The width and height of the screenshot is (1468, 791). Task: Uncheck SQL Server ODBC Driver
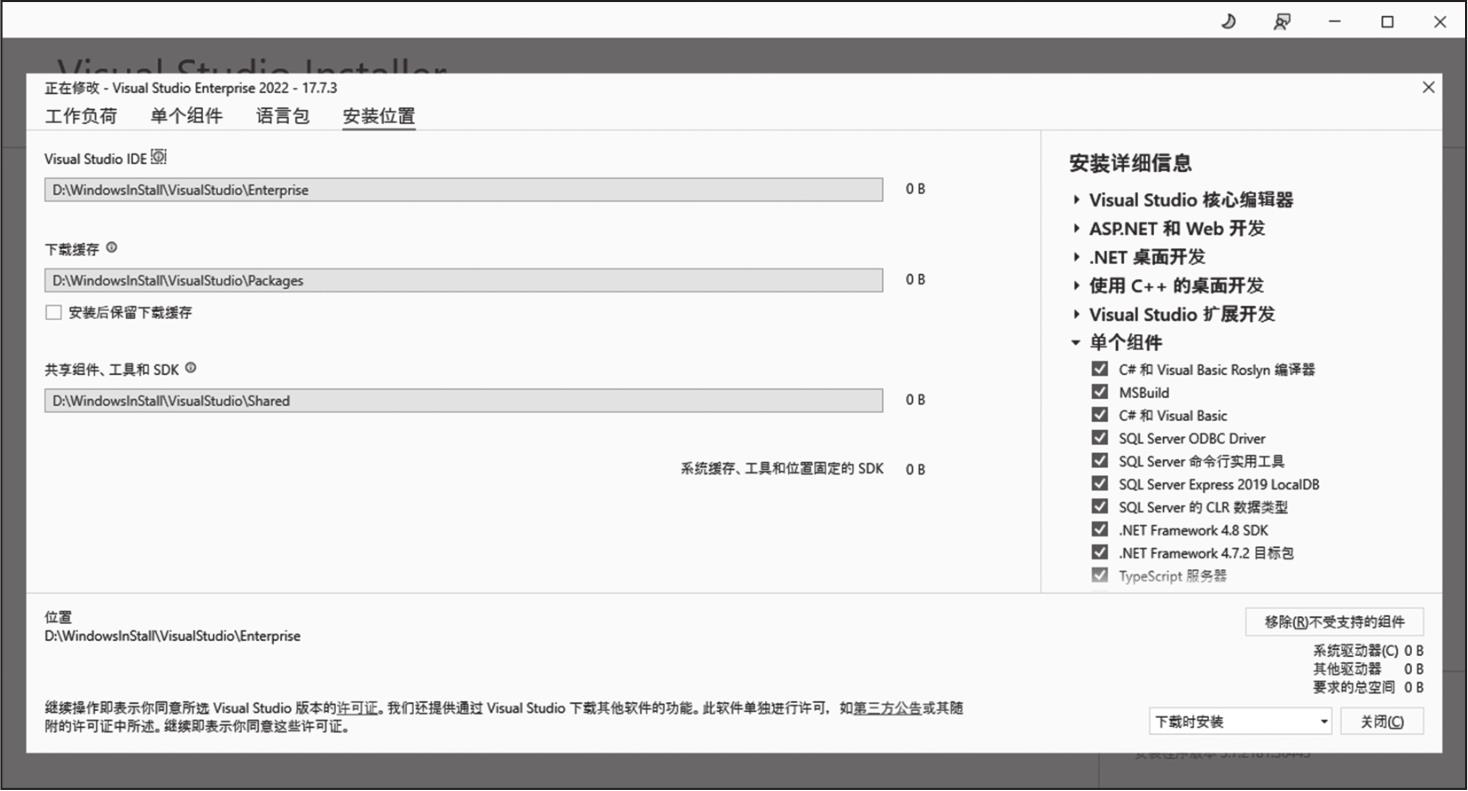pyautogui.click(x=1100, y=438)
